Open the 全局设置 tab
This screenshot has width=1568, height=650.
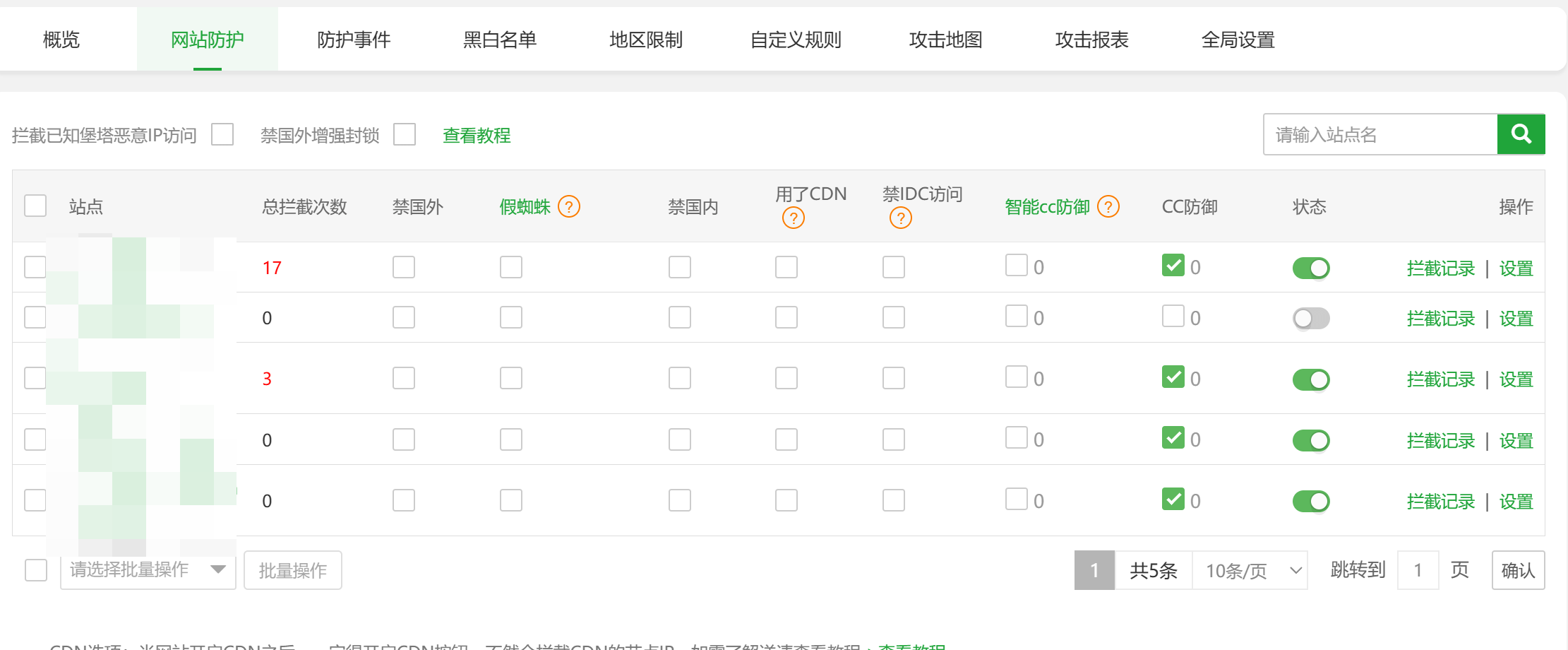click(1238, 40)
